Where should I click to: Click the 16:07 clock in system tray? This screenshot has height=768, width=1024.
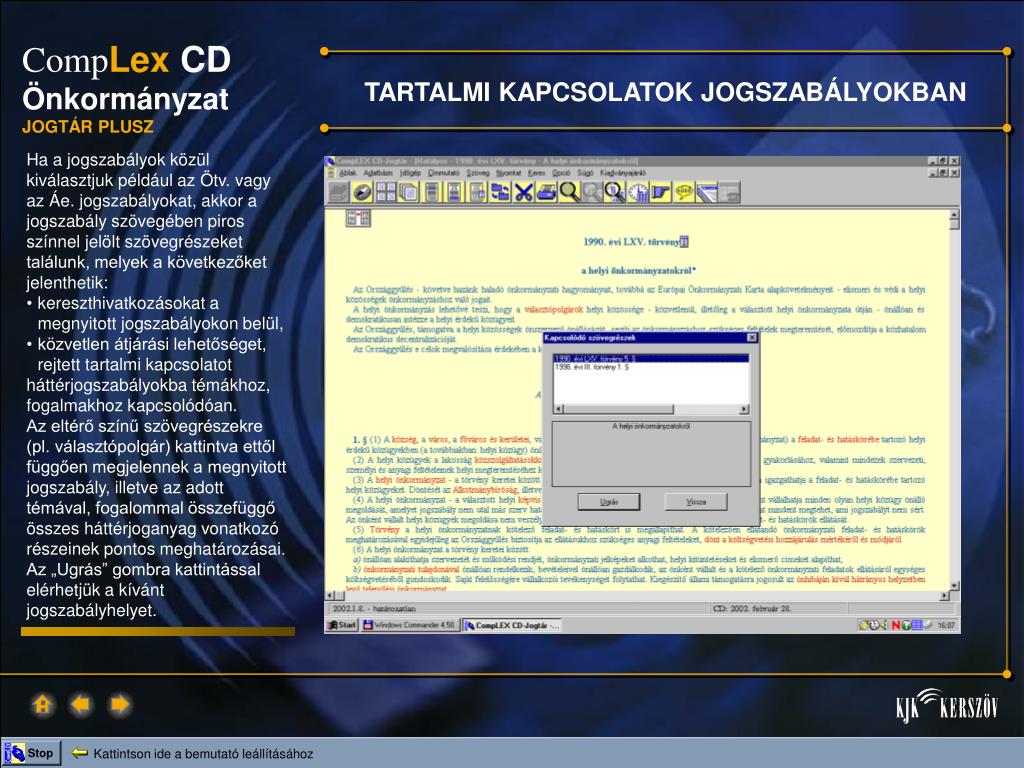click(x=946, y=626)
